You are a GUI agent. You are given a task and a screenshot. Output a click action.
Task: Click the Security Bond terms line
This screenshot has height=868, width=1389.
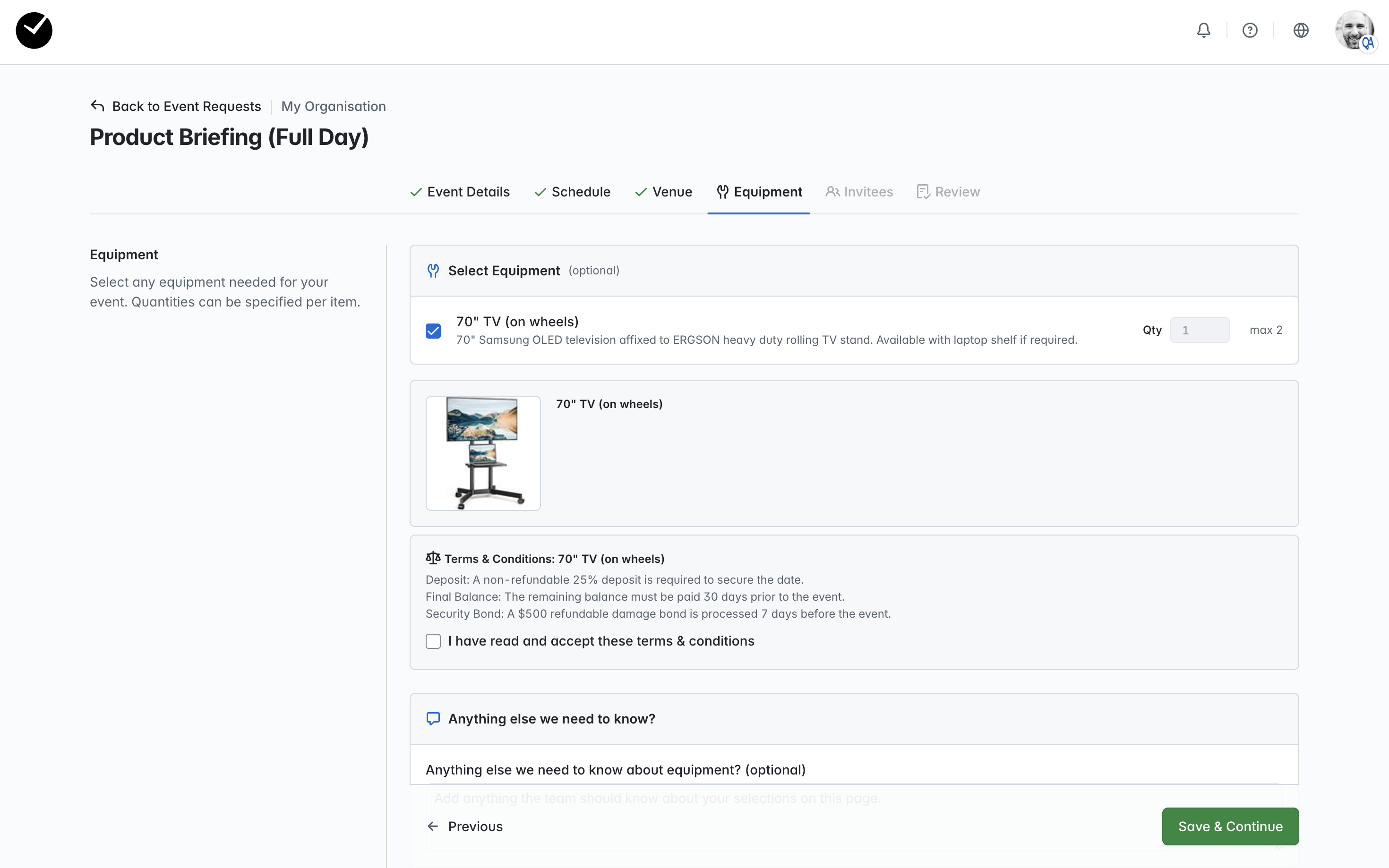[658, 613]
